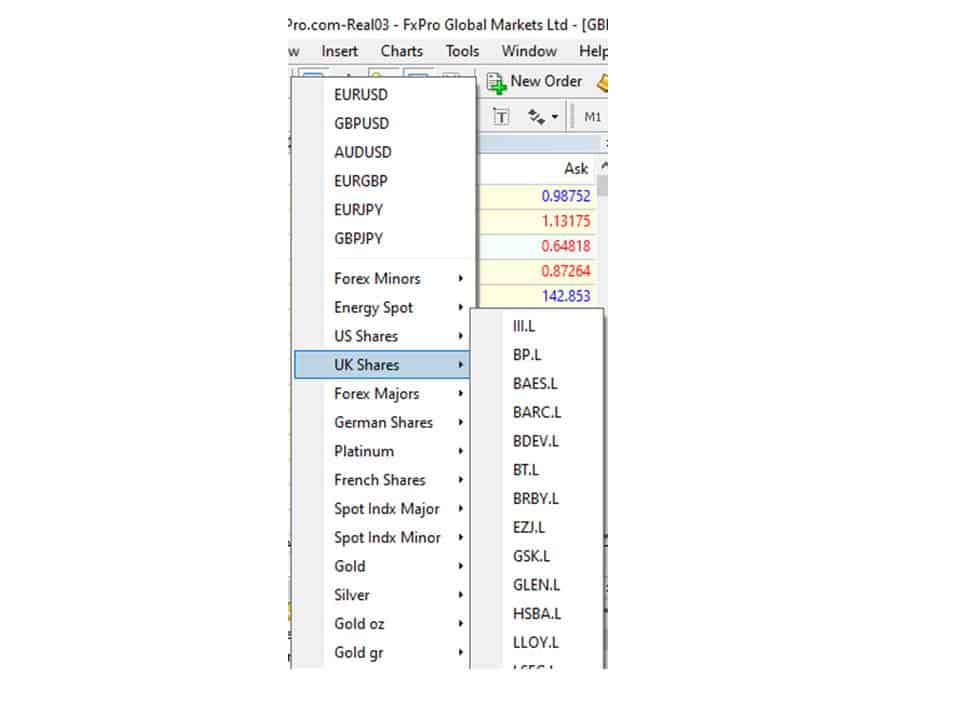Expand the German Shares submenu

click(383, 422)
